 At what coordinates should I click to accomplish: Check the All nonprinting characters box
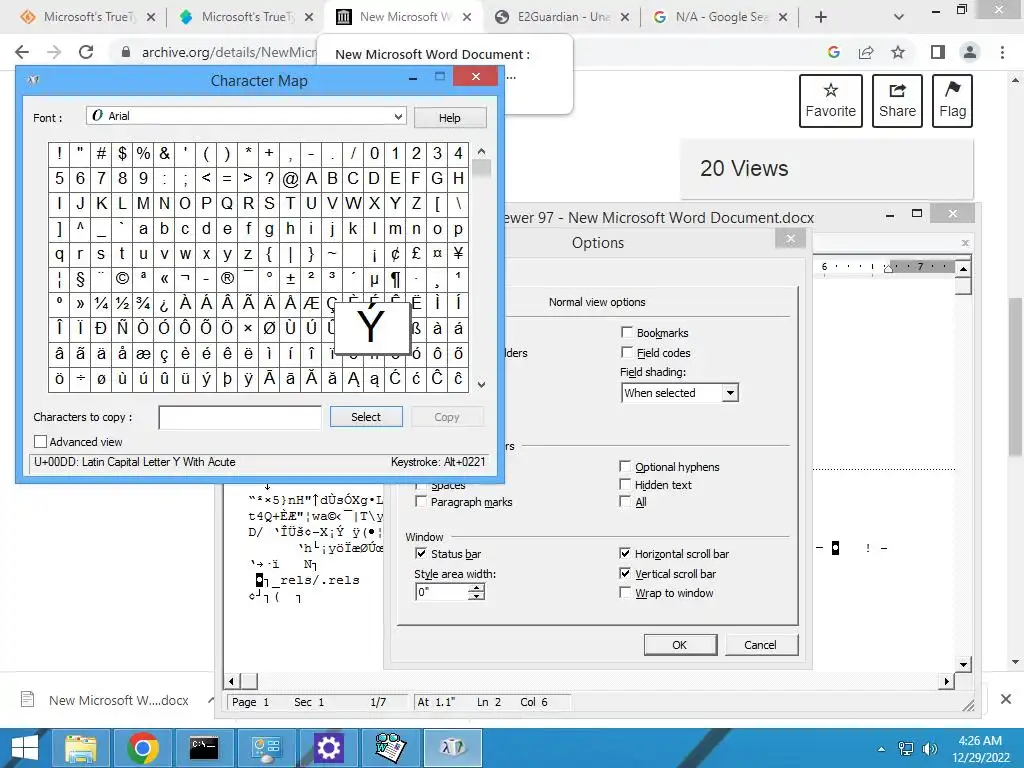pos(626,502)
